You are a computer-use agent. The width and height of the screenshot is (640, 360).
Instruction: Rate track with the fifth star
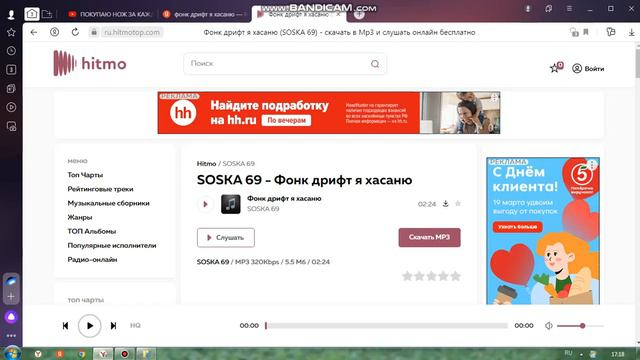pos(456,276)
